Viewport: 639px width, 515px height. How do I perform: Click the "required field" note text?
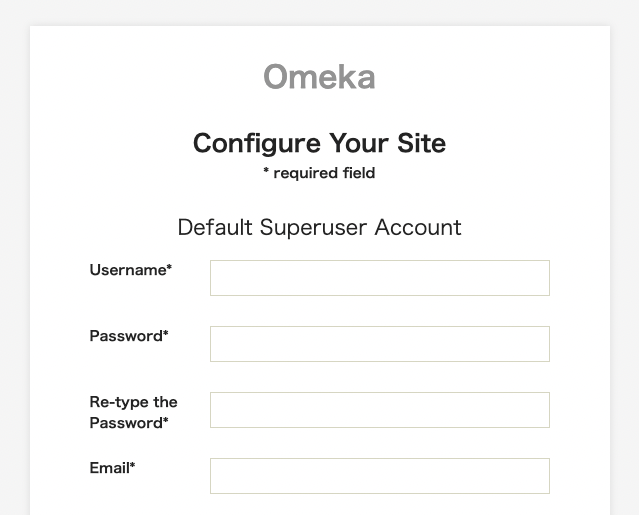click(324, 173)
